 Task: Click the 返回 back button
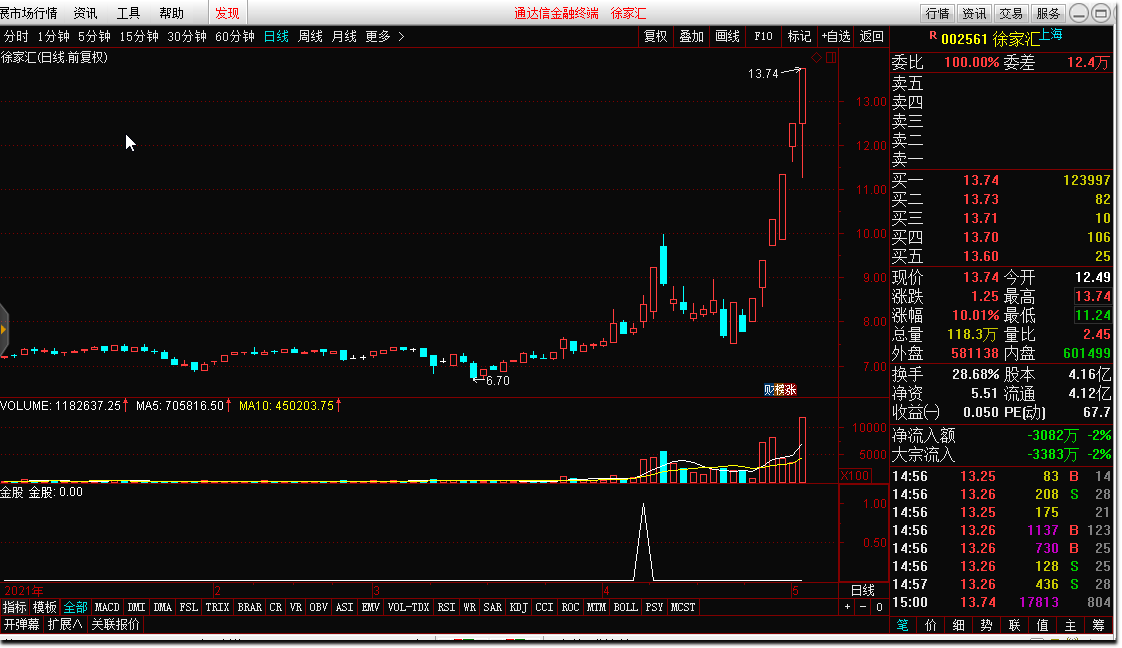871,36
